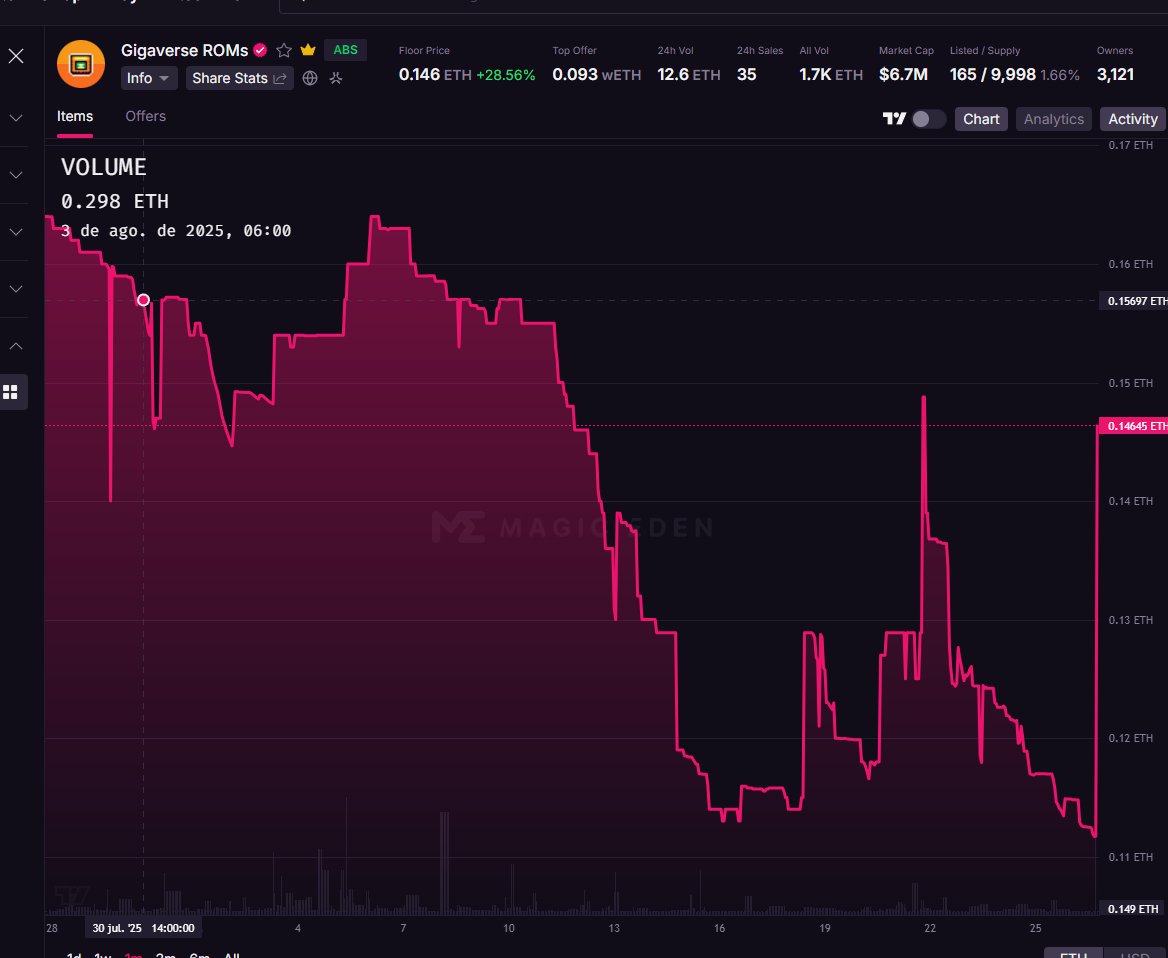1168x958 pixels.
Task: Favorite the collection with the star icon
Action: [284, 50]
